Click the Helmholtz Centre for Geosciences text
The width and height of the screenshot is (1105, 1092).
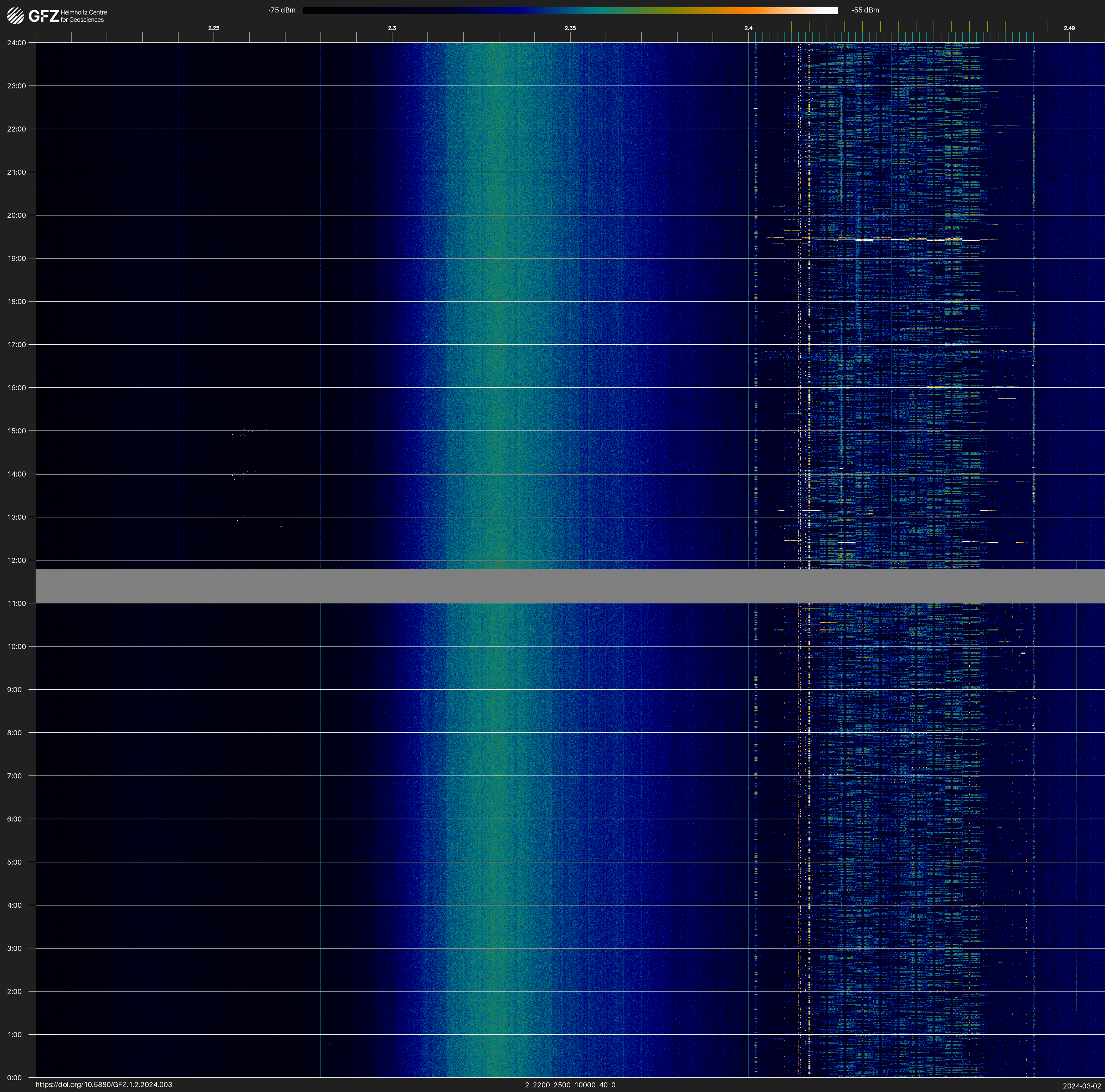click(83, 16)
